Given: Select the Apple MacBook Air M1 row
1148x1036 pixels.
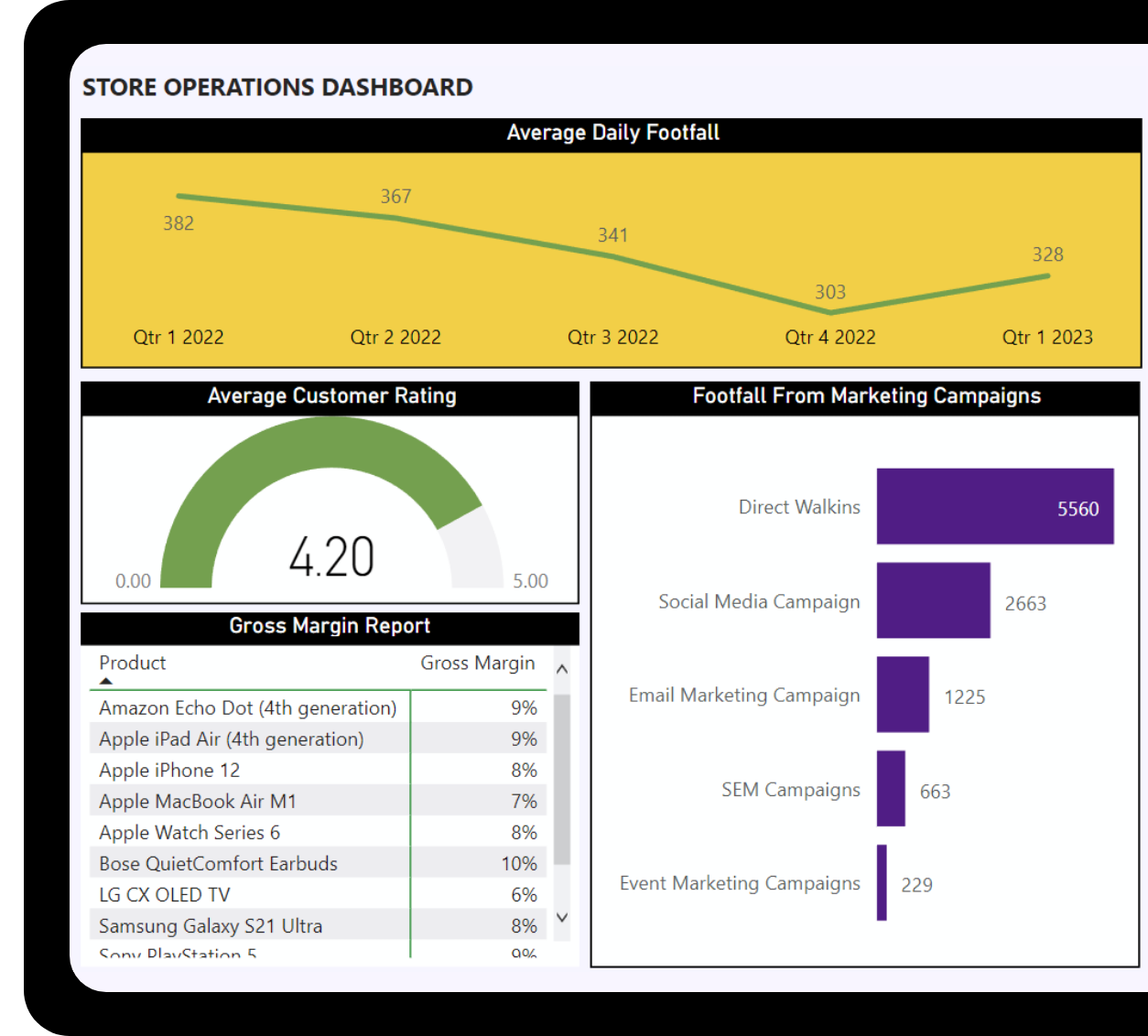Looking at the screenshot, I should pos(319,801).
